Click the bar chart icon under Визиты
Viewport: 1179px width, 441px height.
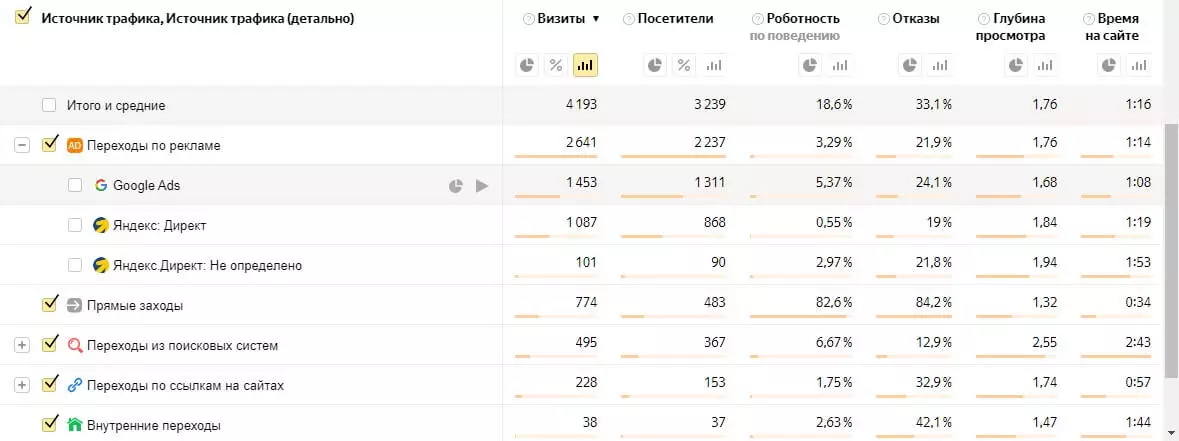[585, 65]
